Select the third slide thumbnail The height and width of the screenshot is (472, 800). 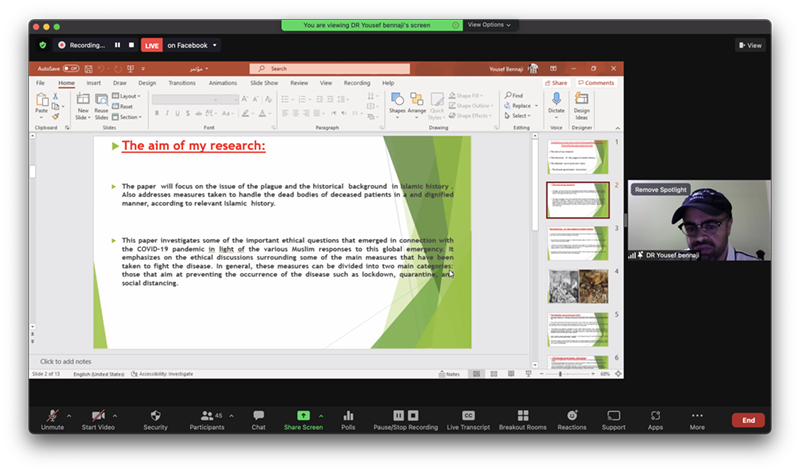tap(577, 243)
